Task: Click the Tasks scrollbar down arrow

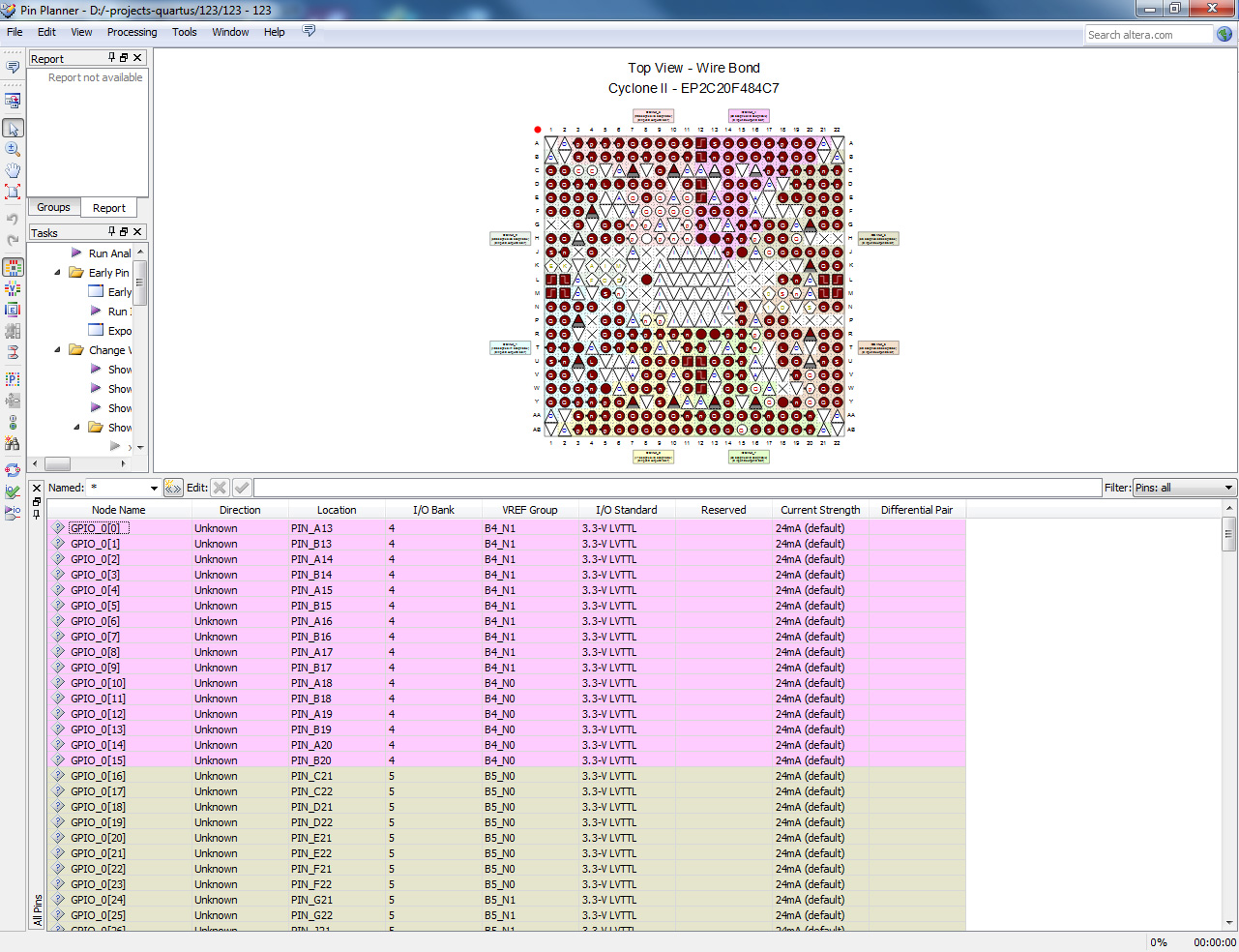Action: [140, 448]
